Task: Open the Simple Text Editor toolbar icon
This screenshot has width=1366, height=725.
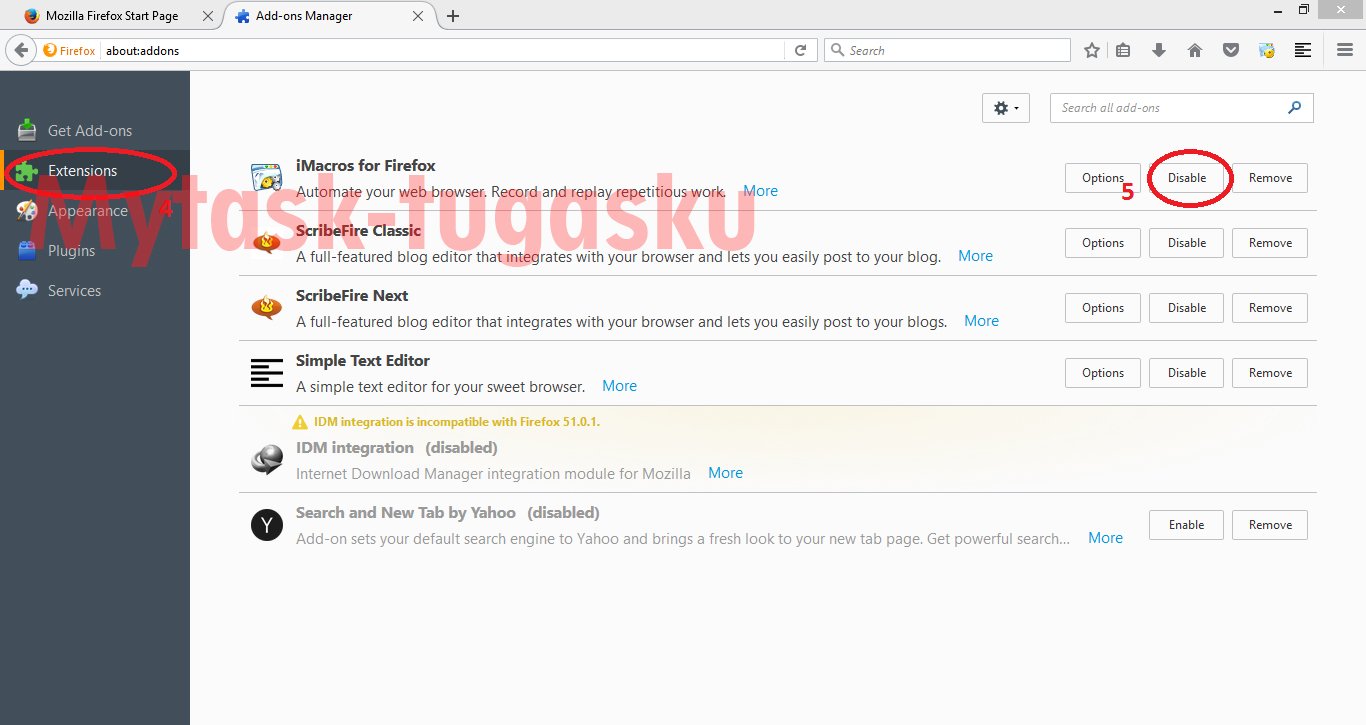Action: click(x=1303, y=50)
